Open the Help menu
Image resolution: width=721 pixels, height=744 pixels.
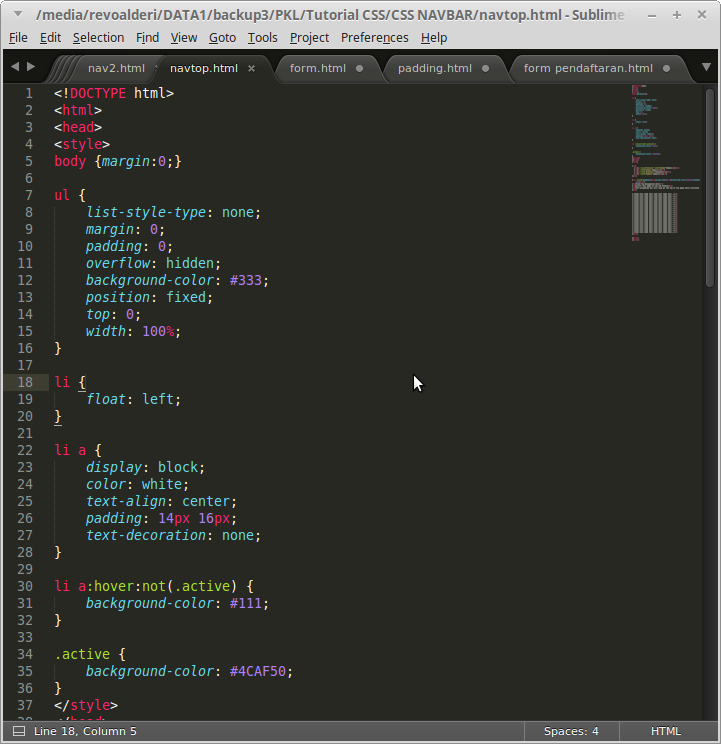pyautogui.click(x=434, y=37)
